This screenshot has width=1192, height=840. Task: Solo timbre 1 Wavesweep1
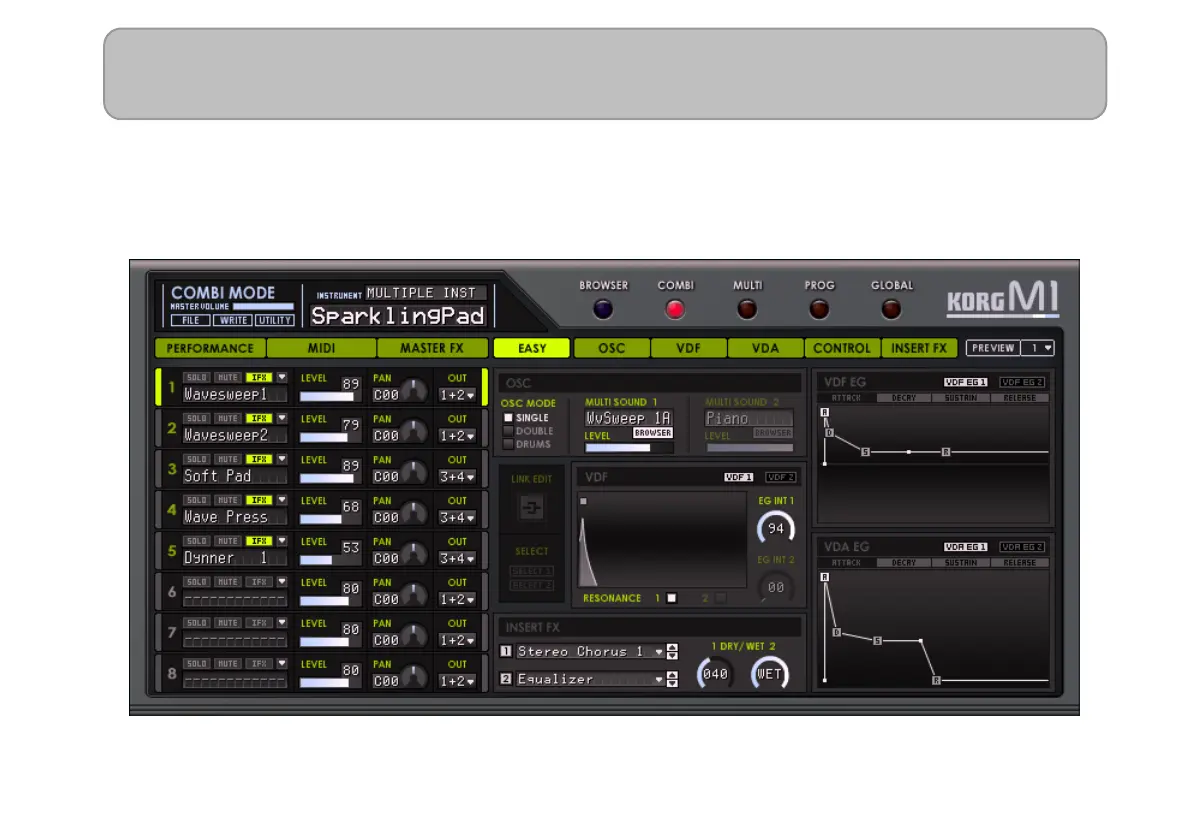click(x=196, y=378)
